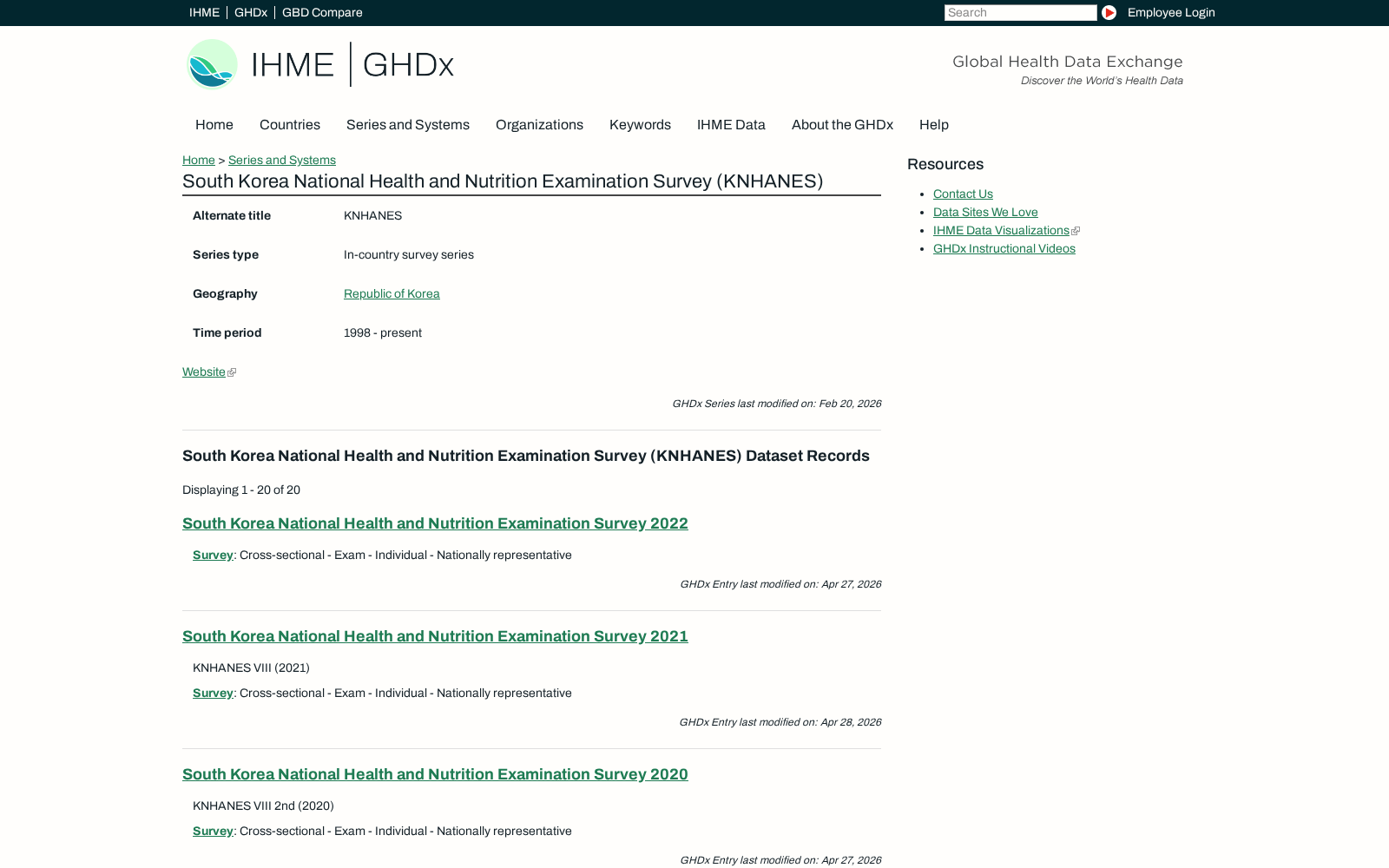The image size is (1389, 868).
Task: Open the KNHANES Survey 2020 record
Action: click(435, 774)
